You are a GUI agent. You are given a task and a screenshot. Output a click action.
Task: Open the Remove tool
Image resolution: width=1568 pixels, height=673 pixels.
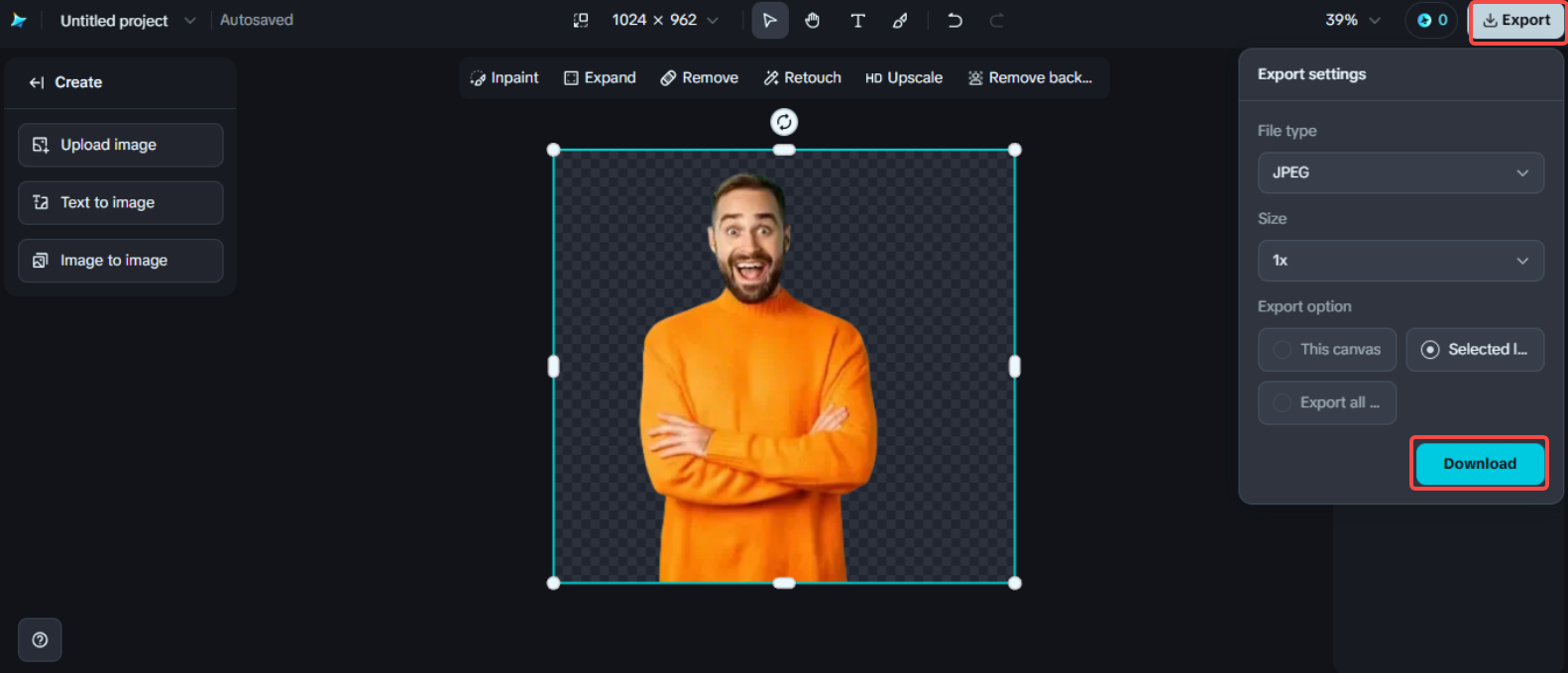click(x=700, y=77)
